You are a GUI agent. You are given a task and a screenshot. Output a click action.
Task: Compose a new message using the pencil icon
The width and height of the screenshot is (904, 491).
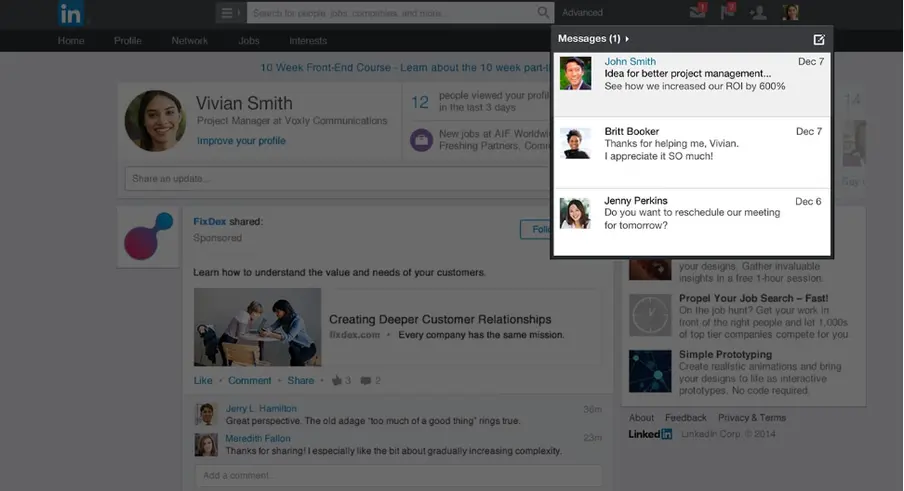pyautogui.click(x=819, y=39)
